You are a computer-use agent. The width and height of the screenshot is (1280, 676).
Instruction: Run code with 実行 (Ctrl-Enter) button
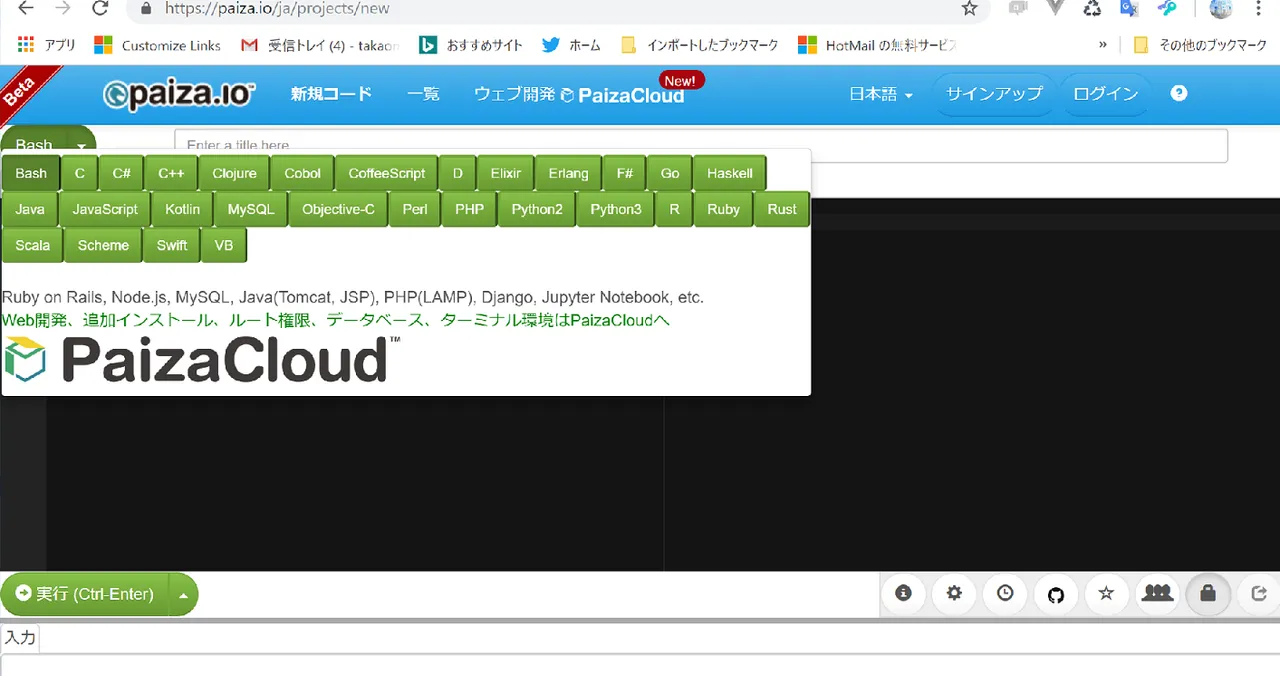tap(86, 594)
